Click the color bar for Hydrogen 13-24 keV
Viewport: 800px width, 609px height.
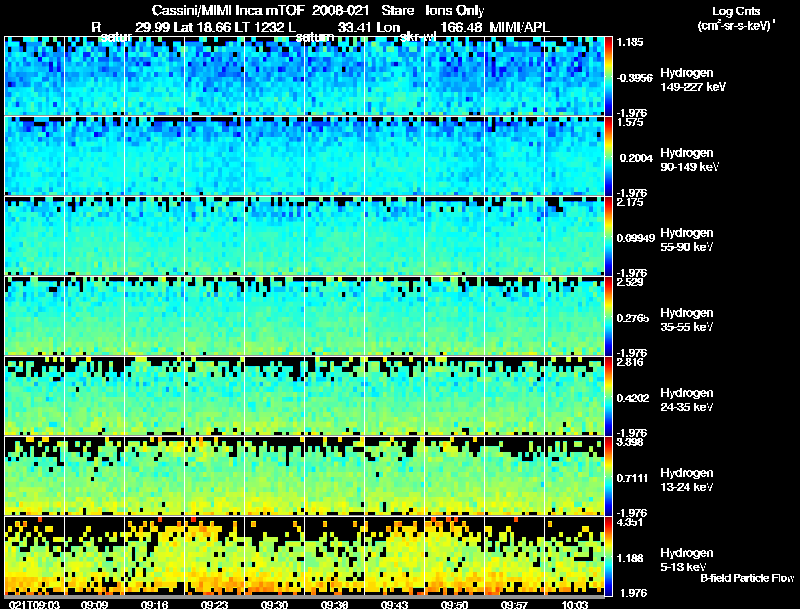pos(608,476)
